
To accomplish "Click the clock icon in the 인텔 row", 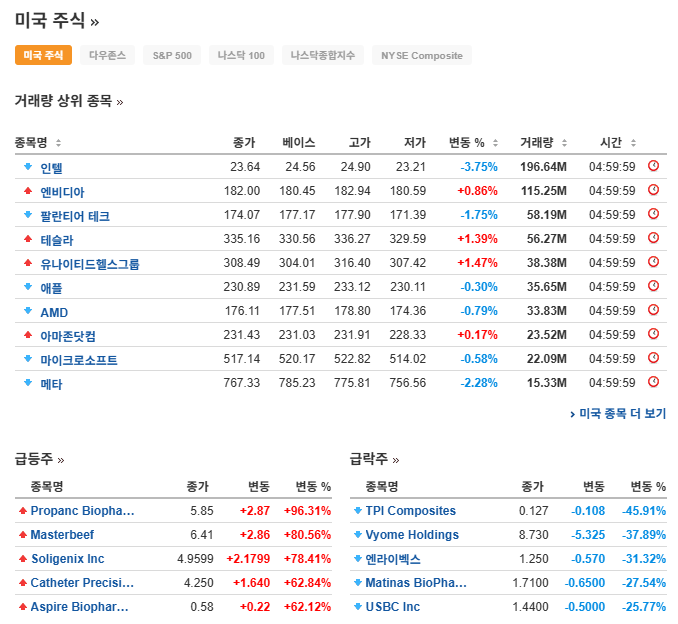I will 653,166.
